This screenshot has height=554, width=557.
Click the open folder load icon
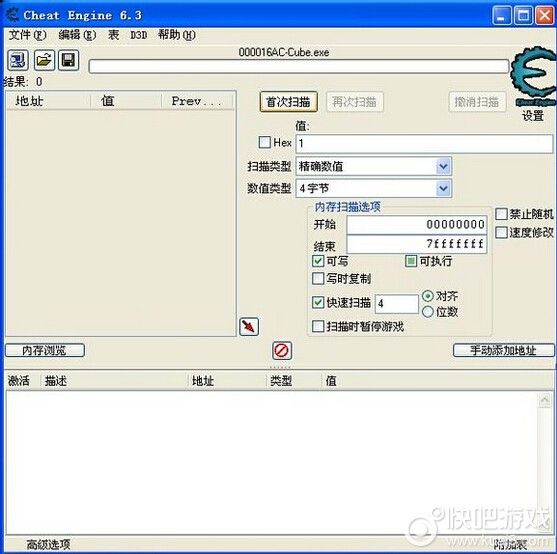(x=44, y=60)
